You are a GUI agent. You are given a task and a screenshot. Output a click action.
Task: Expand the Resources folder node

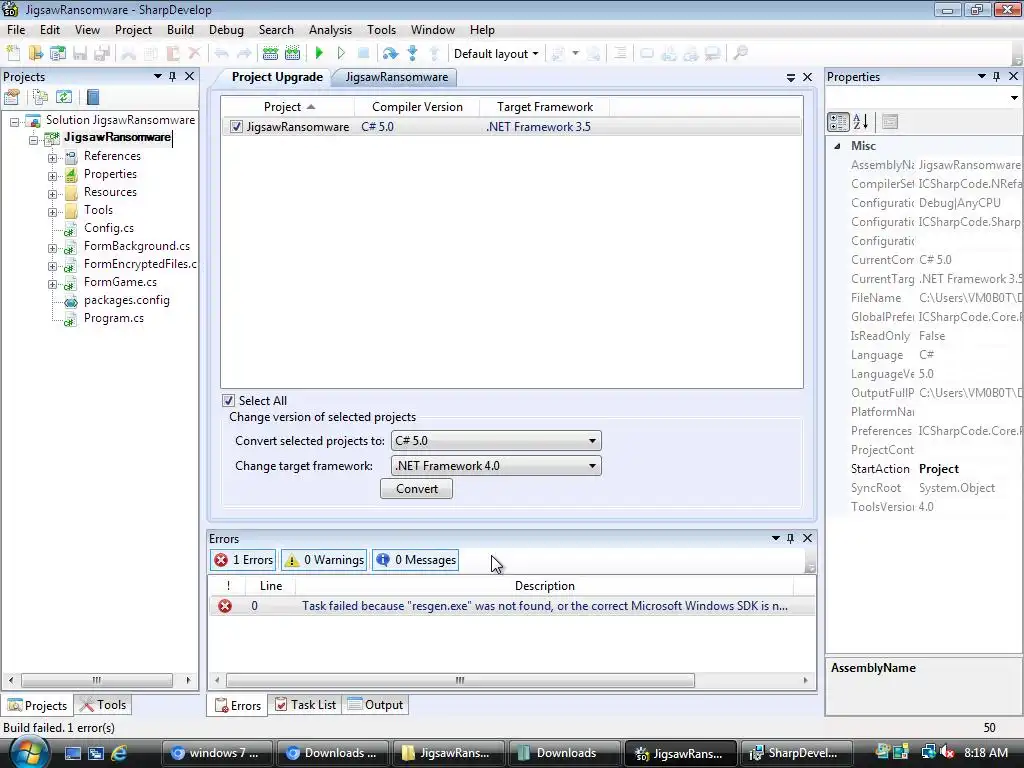(x=52, y=194)
